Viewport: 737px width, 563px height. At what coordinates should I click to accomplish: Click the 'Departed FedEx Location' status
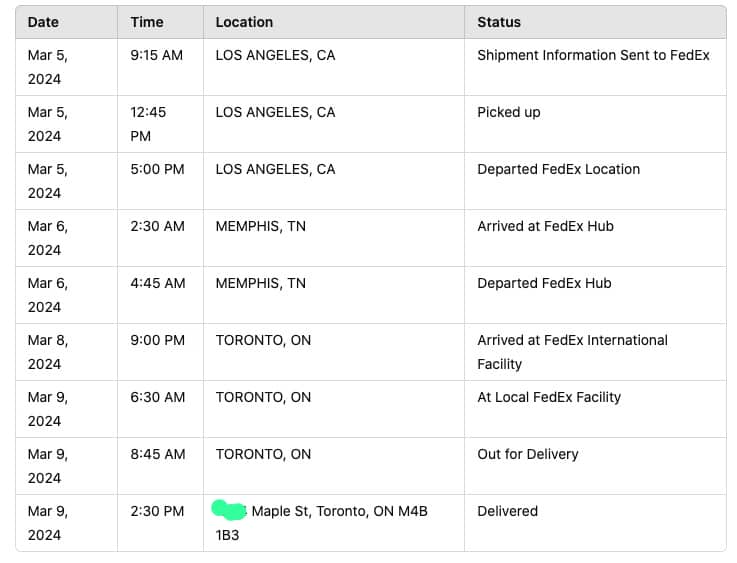(558, 170)
